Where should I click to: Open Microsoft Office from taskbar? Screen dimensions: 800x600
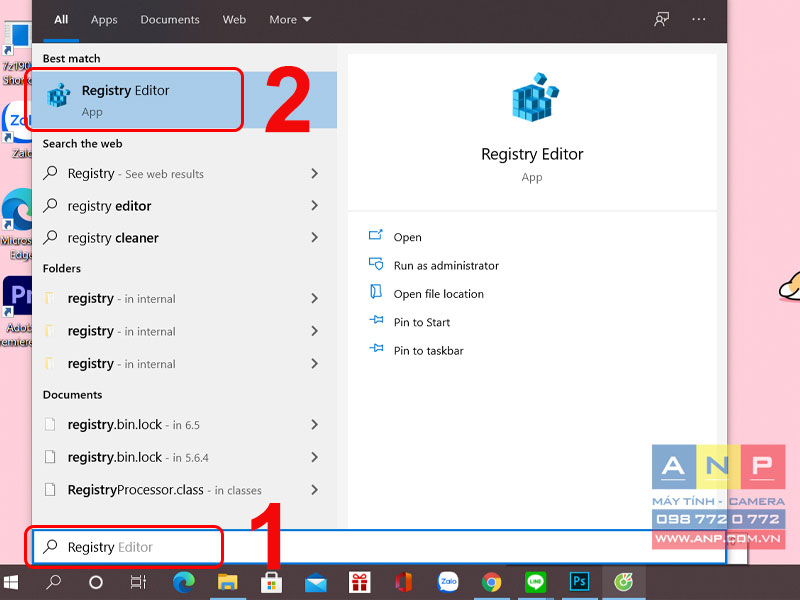click(x=404, y=582)
